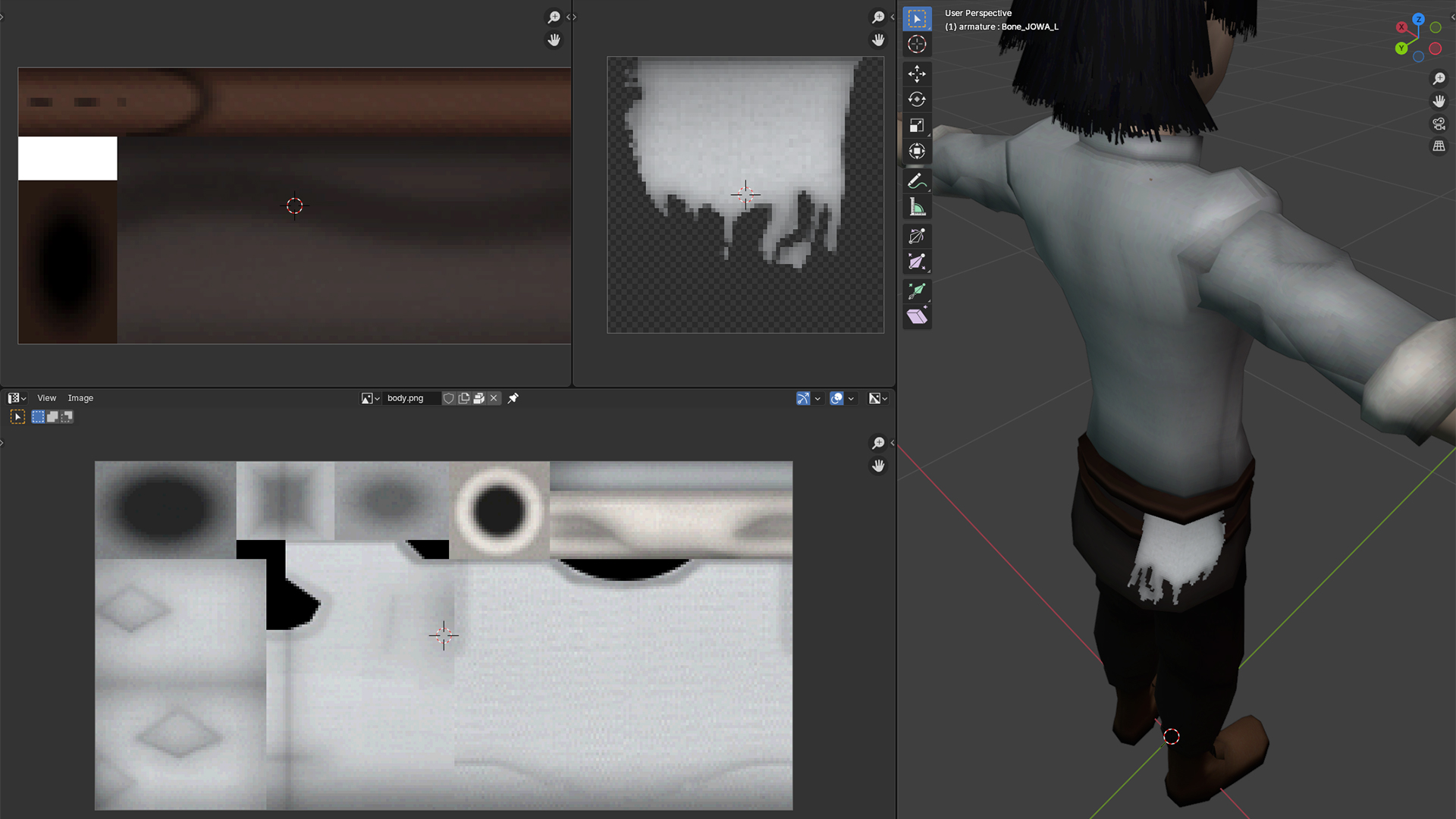Toggle fake user shield for body.png
This screenshot has width=1456, height=819.
point(449,398)
